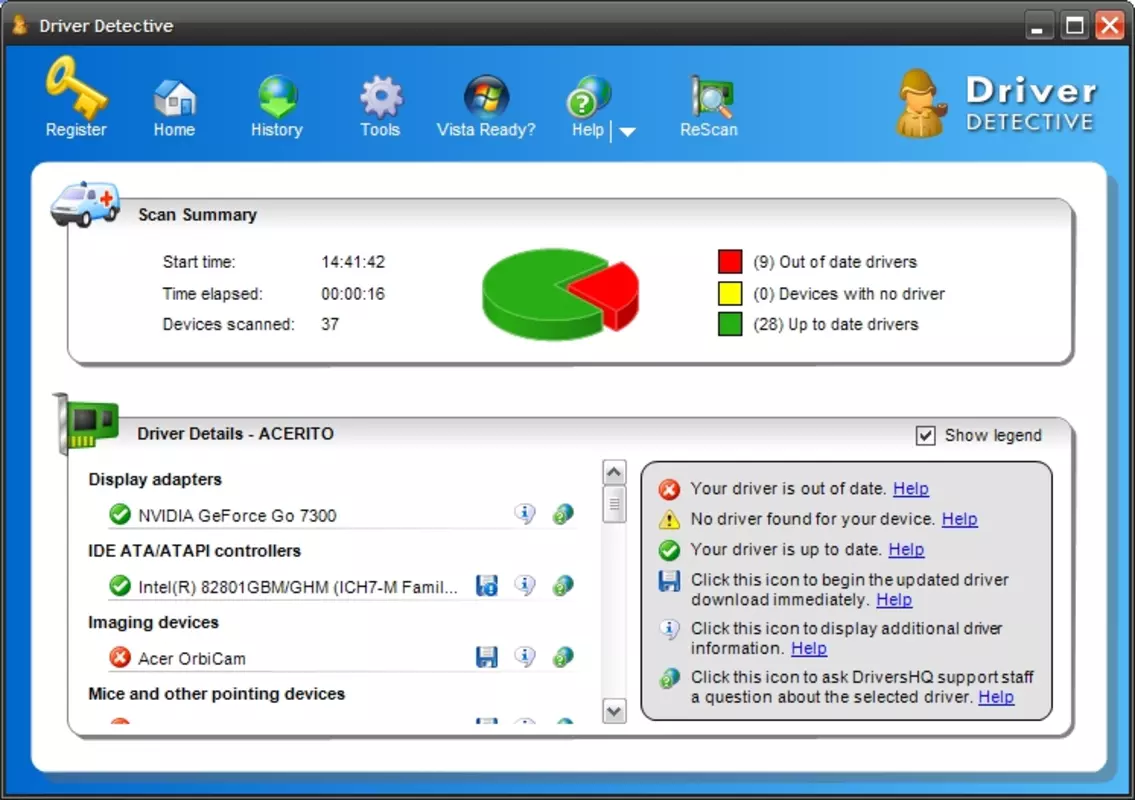
Task: Open Help link for no driver found
Action: pyautogui.click(x=959, y=519)
